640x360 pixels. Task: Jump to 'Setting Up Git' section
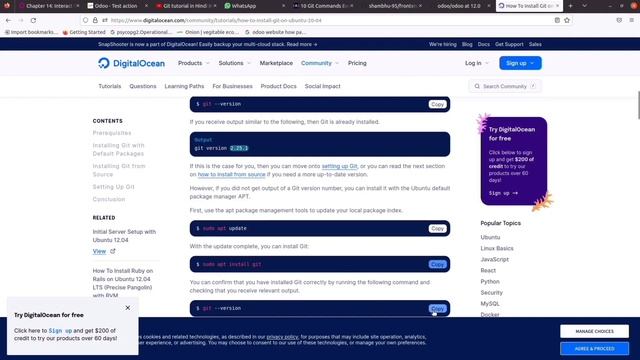(x=113, y=187)
